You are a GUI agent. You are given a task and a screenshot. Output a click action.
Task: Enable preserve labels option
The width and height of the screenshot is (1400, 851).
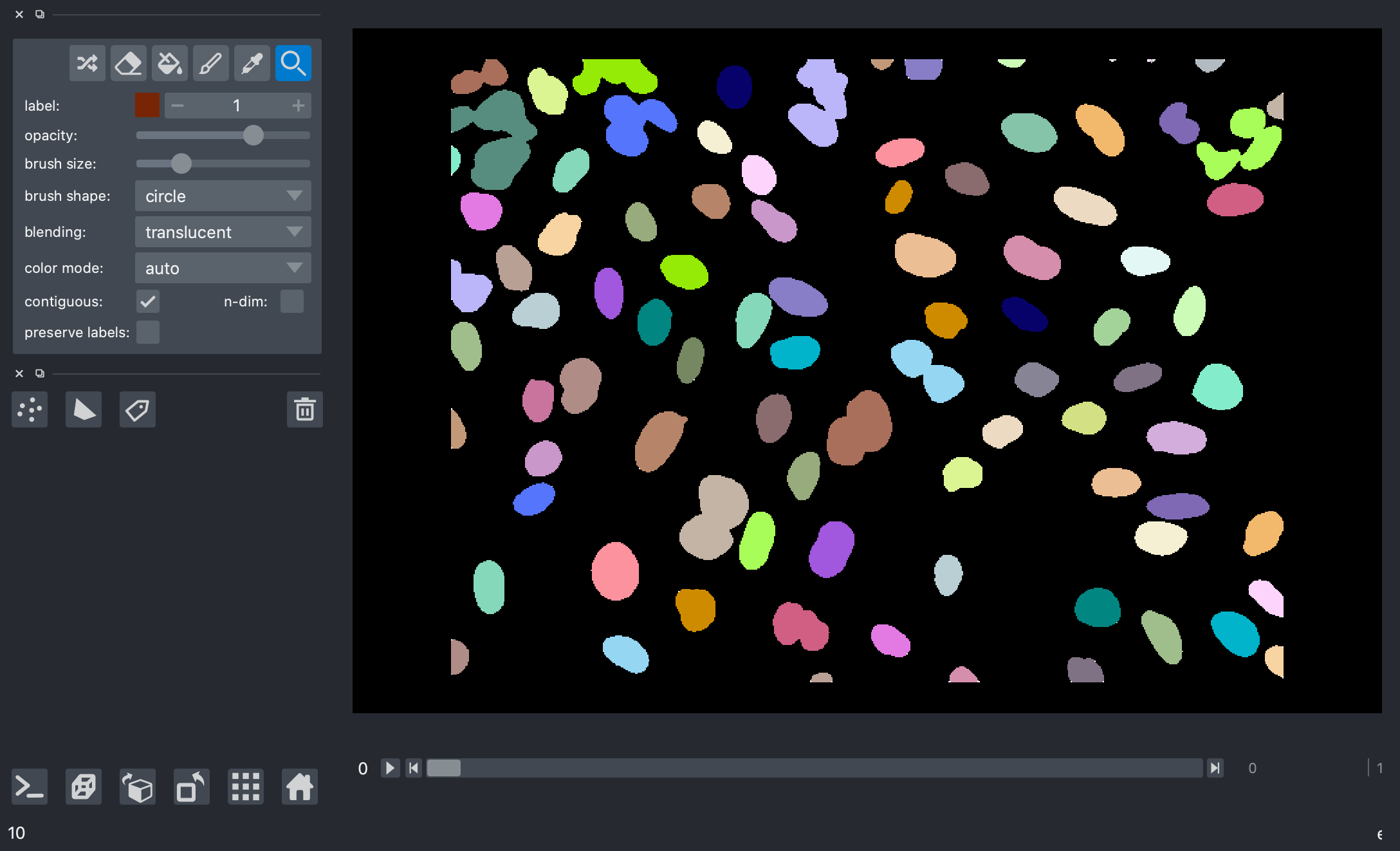[x=147, y=332]
